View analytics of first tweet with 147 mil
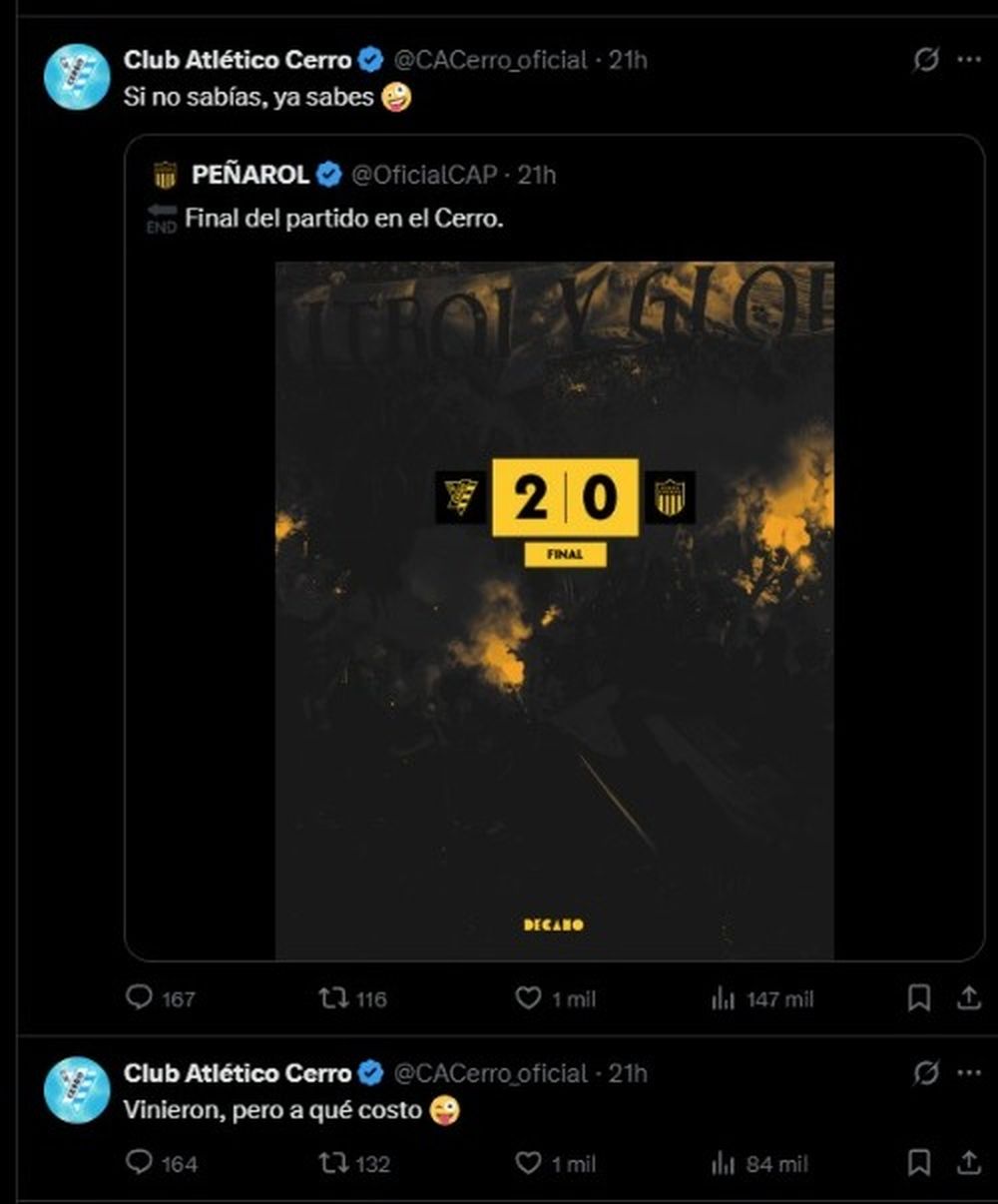This screenshot has width=998, height=1204. [724, 998]
